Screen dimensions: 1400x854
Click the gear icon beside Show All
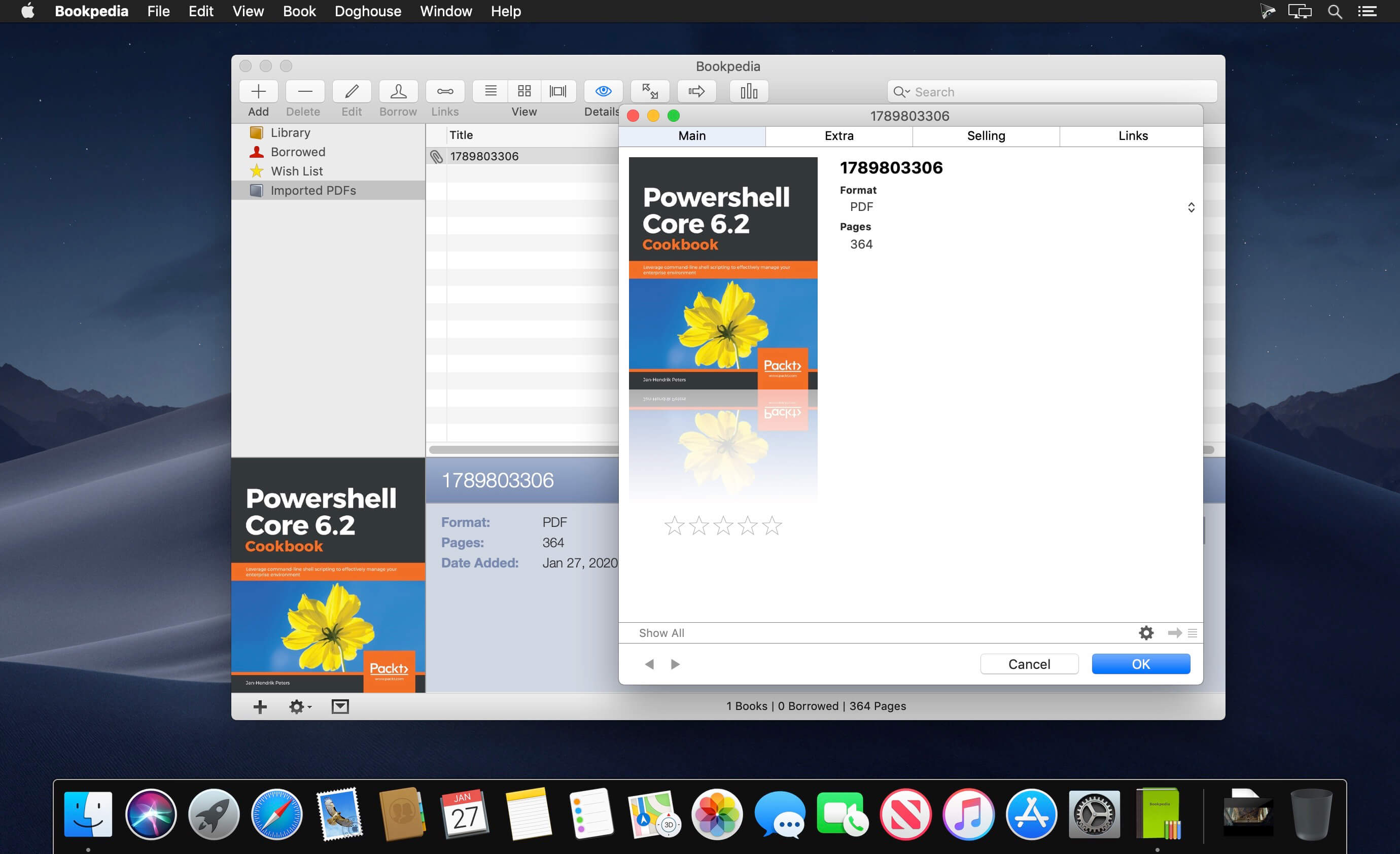[1146, 632]
